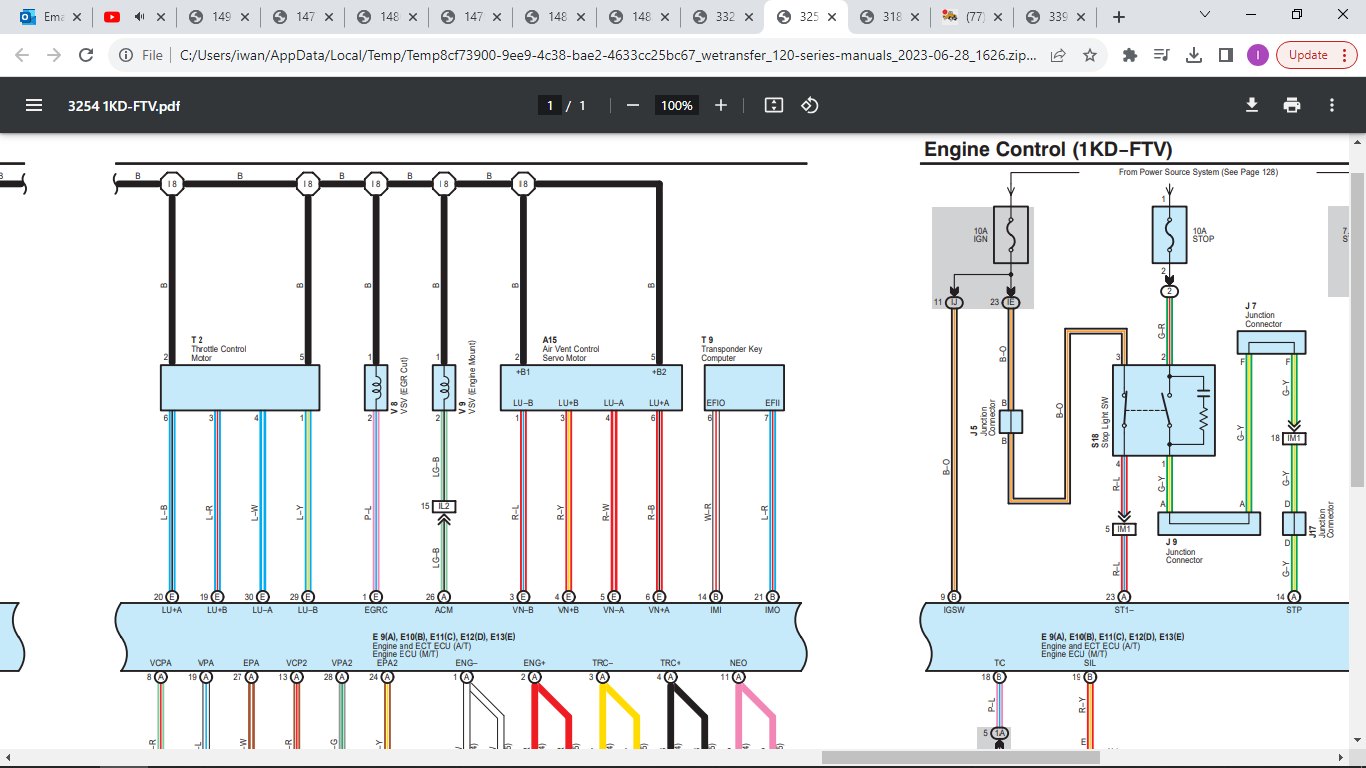1366x768 pixels.
Task: Reload the current page
Action: point(86,55)
